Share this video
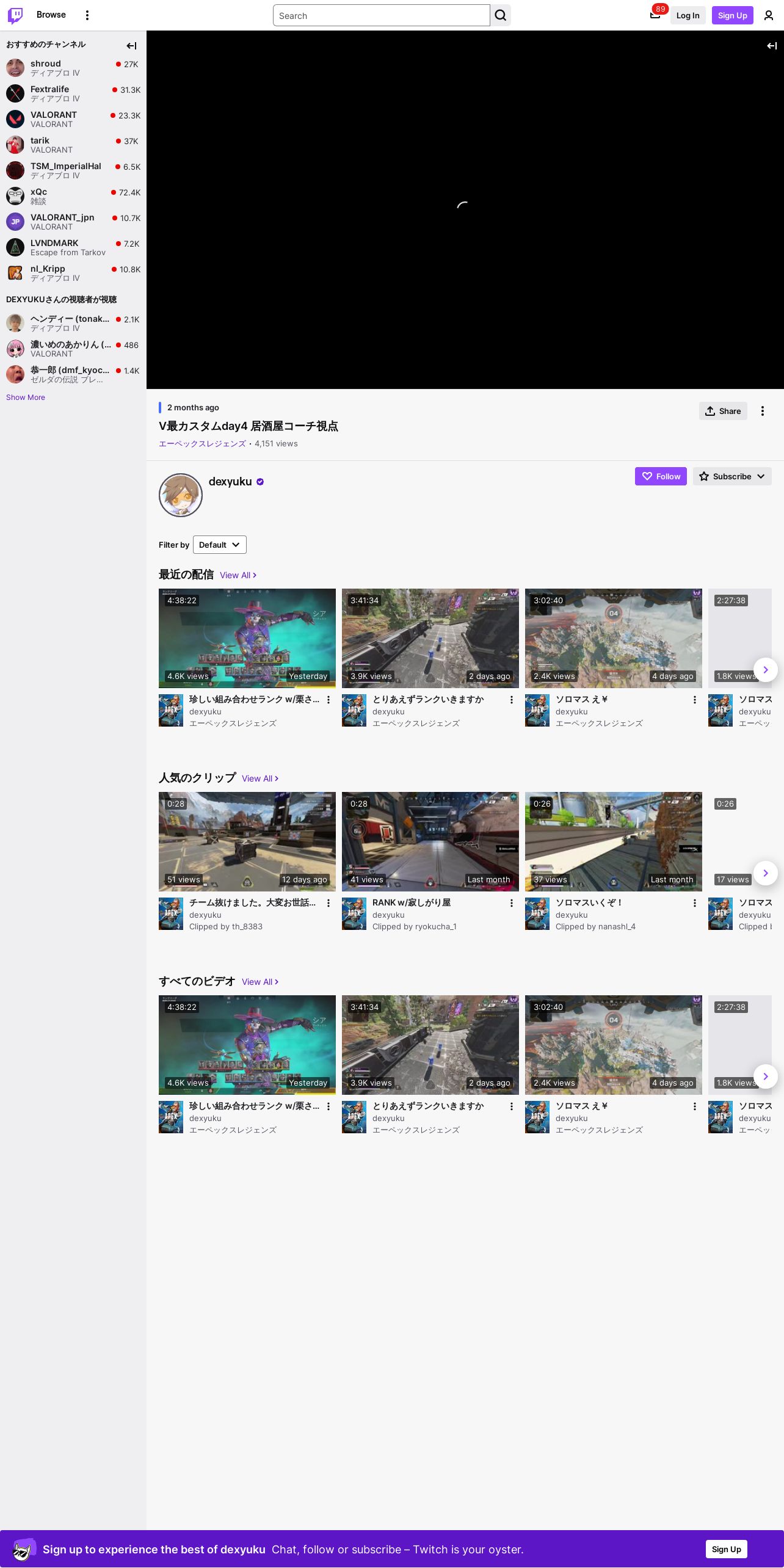 click(723, 411)
